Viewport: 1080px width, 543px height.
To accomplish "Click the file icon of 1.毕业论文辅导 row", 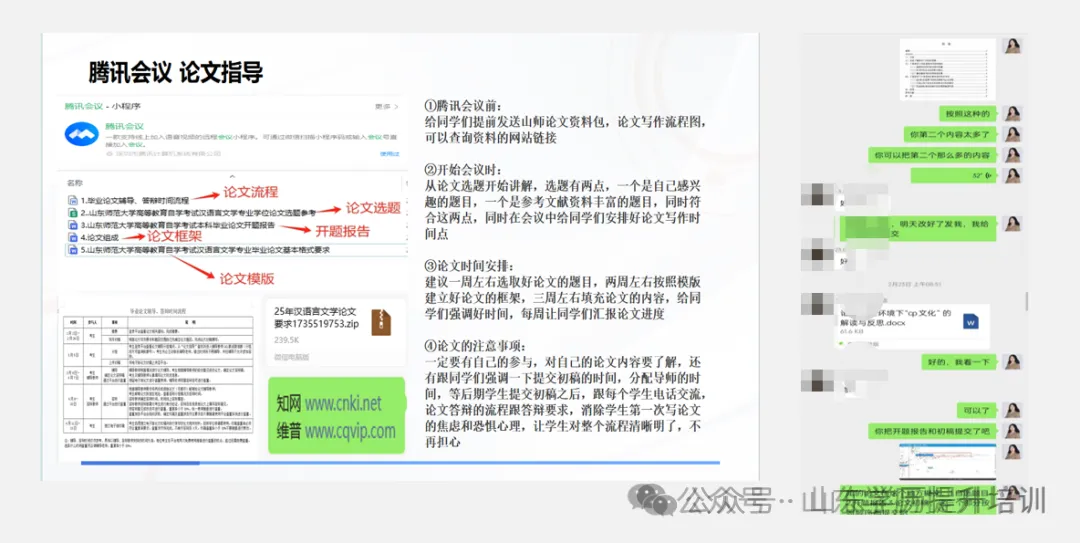I will 73,201.
